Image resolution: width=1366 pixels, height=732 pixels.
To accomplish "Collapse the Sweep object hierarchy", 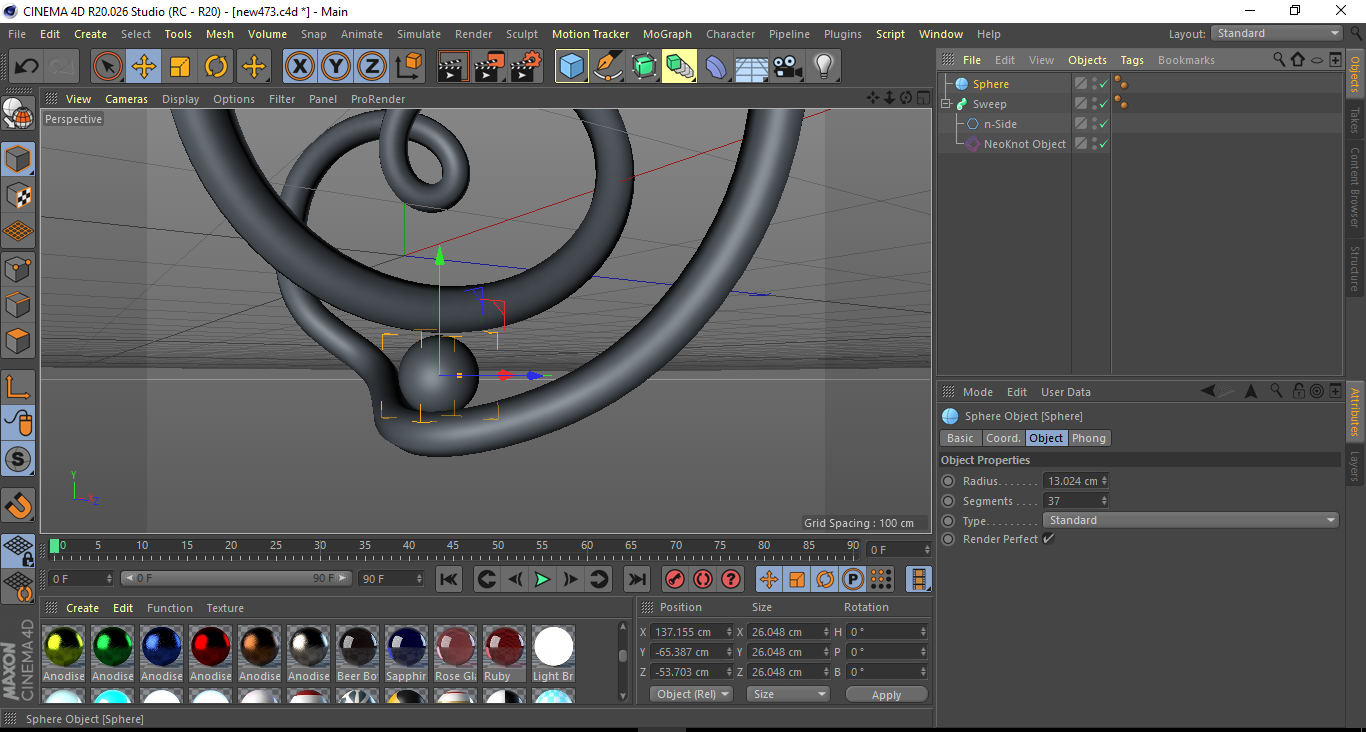I will (946, 104).
